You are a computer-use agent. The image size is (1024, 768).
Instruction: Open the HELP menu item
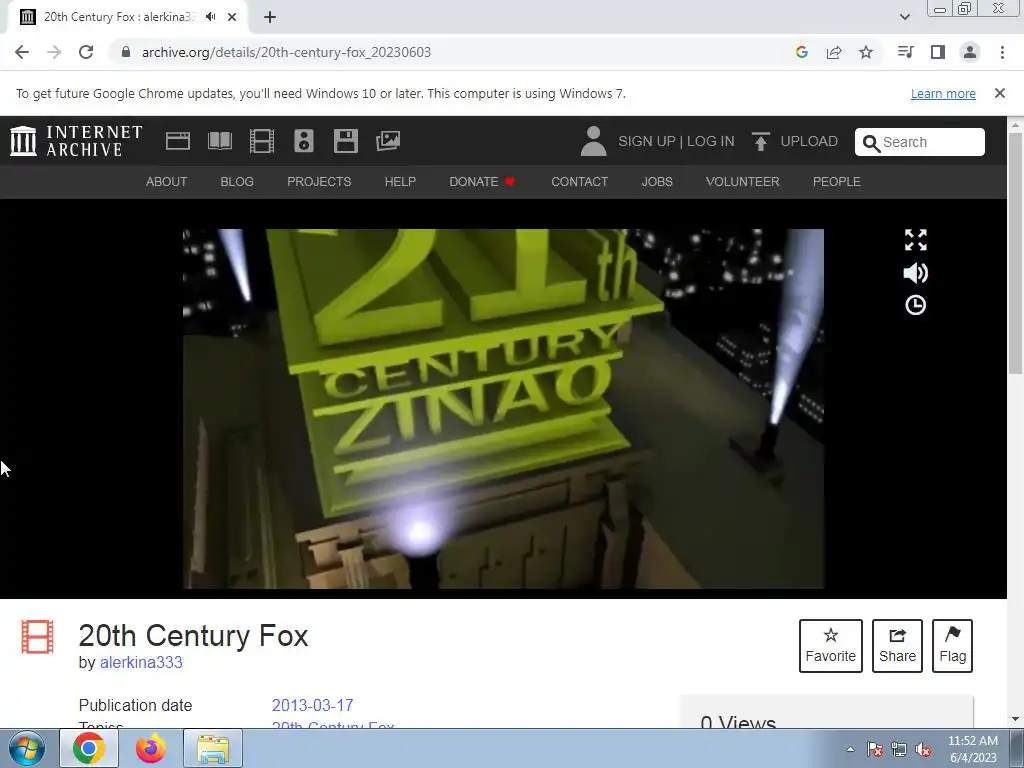point(400,182)
